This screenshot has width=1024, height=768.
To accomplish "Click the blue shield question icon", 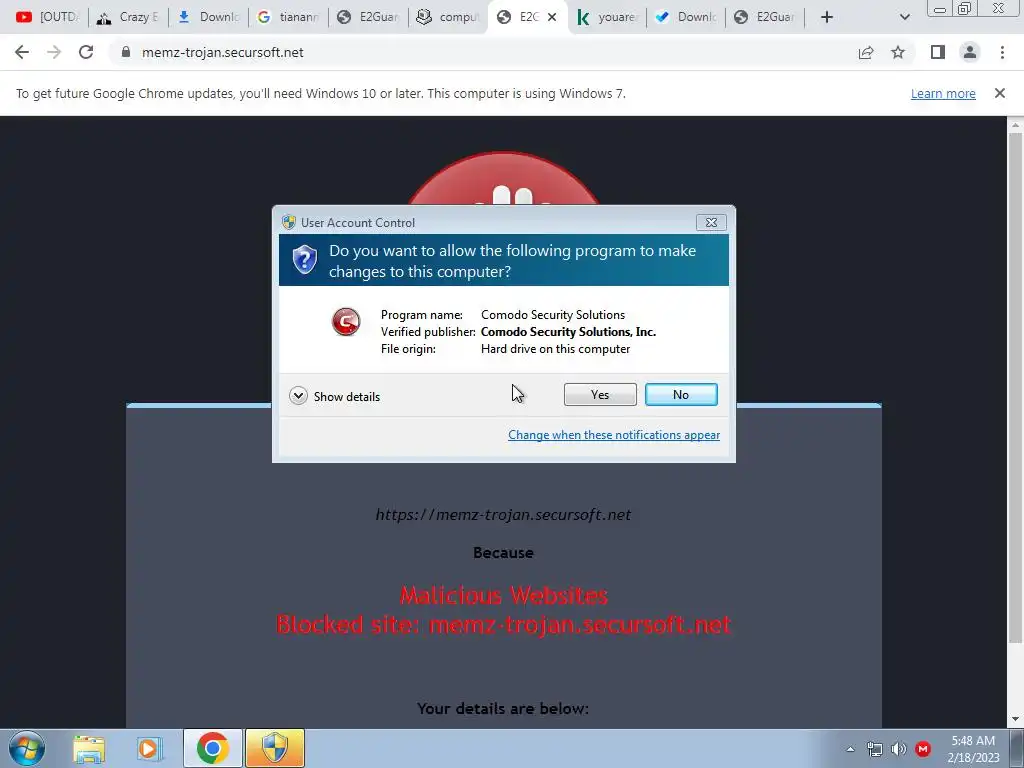I will (x=304, y=260).
